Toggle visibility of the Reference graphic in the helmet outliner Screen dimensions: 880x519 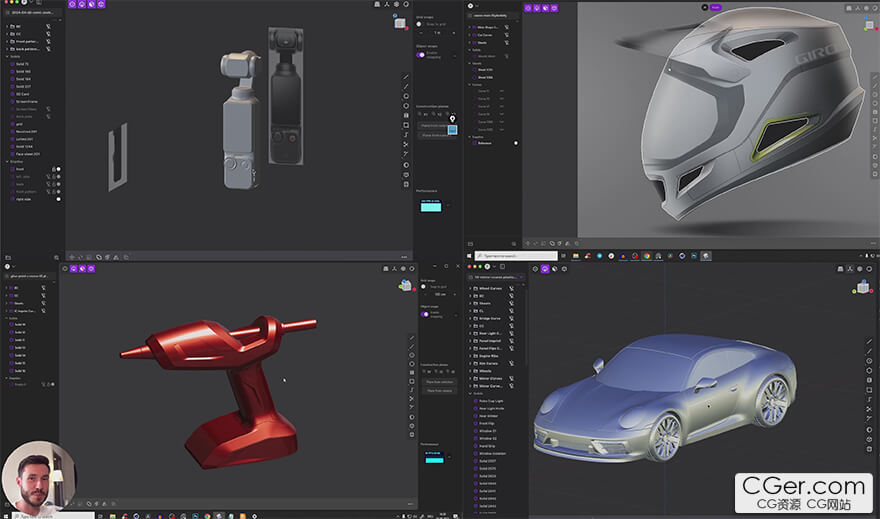(x=516, y=143)
